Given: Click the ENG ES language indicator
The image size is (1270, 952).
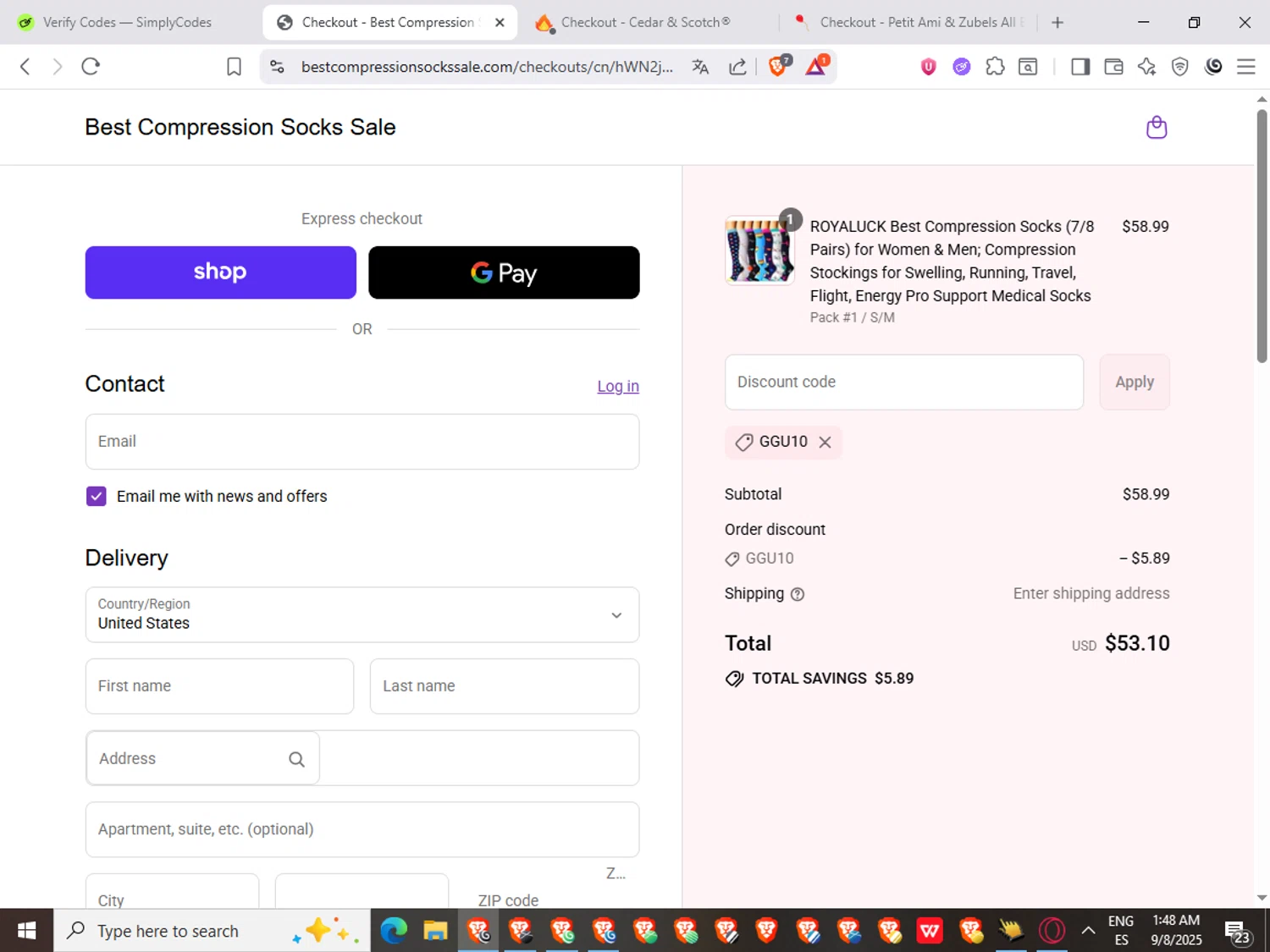Looking at the screenshot, I should coord(1121,931).
